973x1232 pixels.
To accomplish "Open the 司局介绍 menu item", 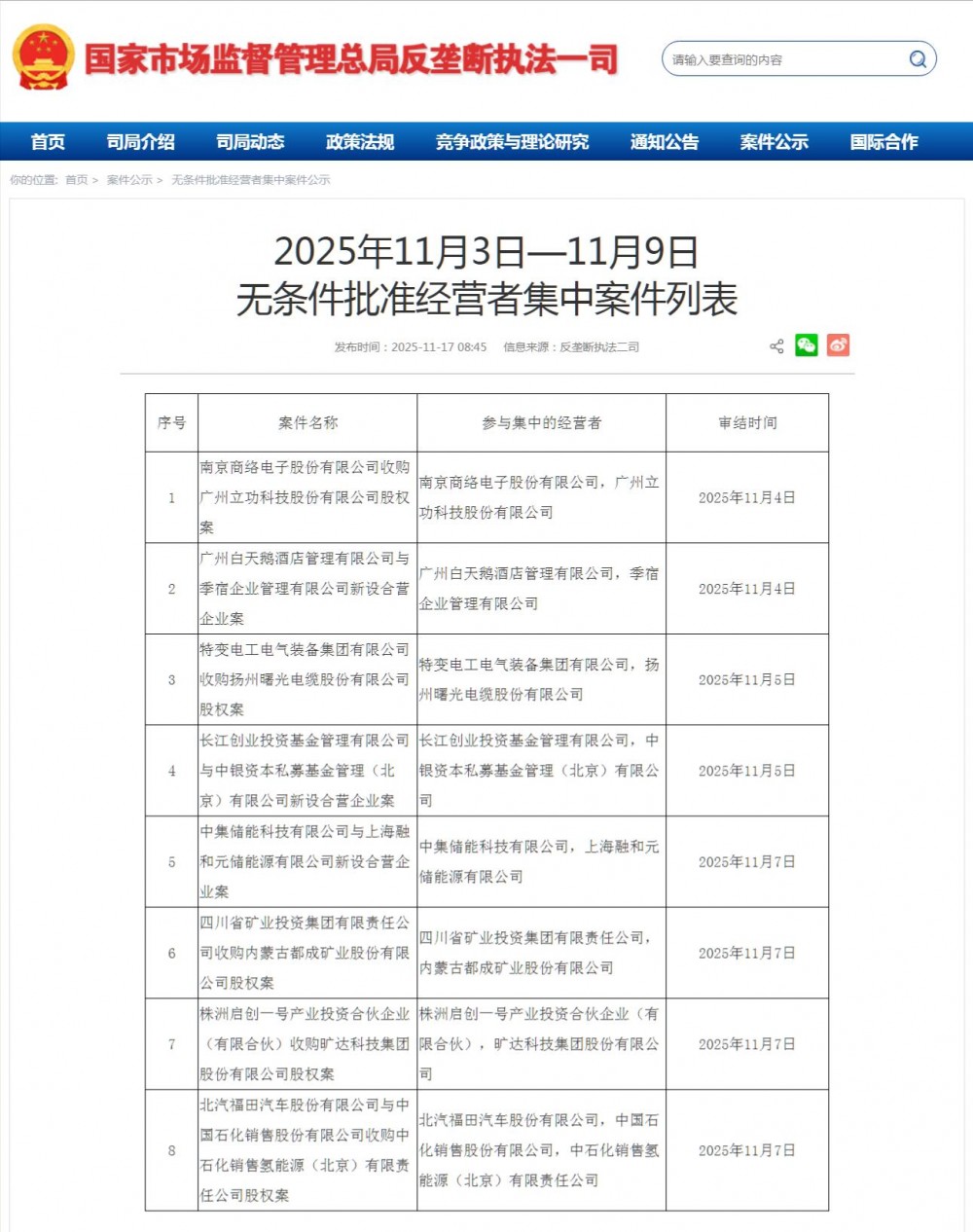I will point(140,142).
